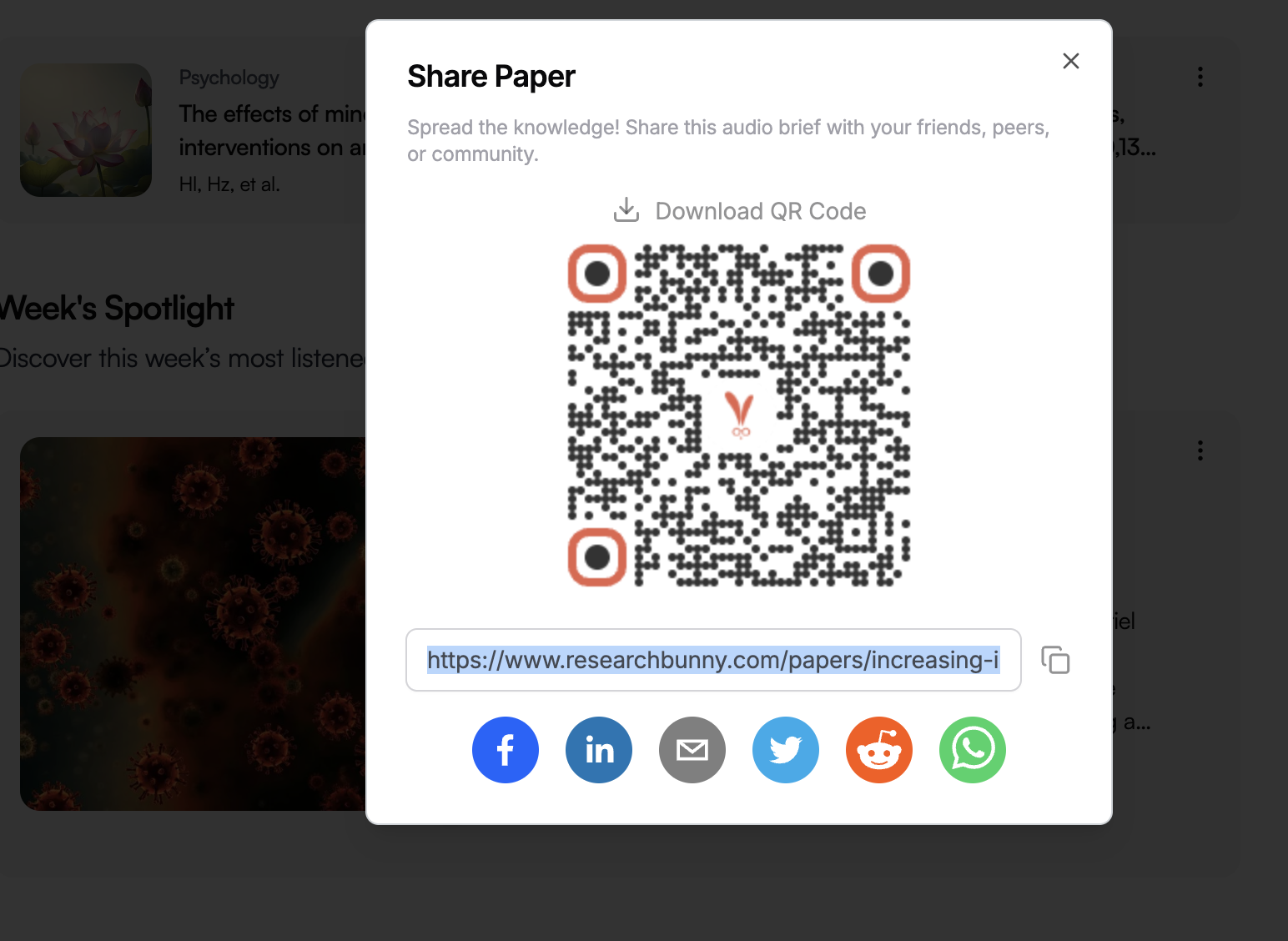Open the paper titled 'The effects of min...'
Screen dimensions: 1288x941
(272, 130)
